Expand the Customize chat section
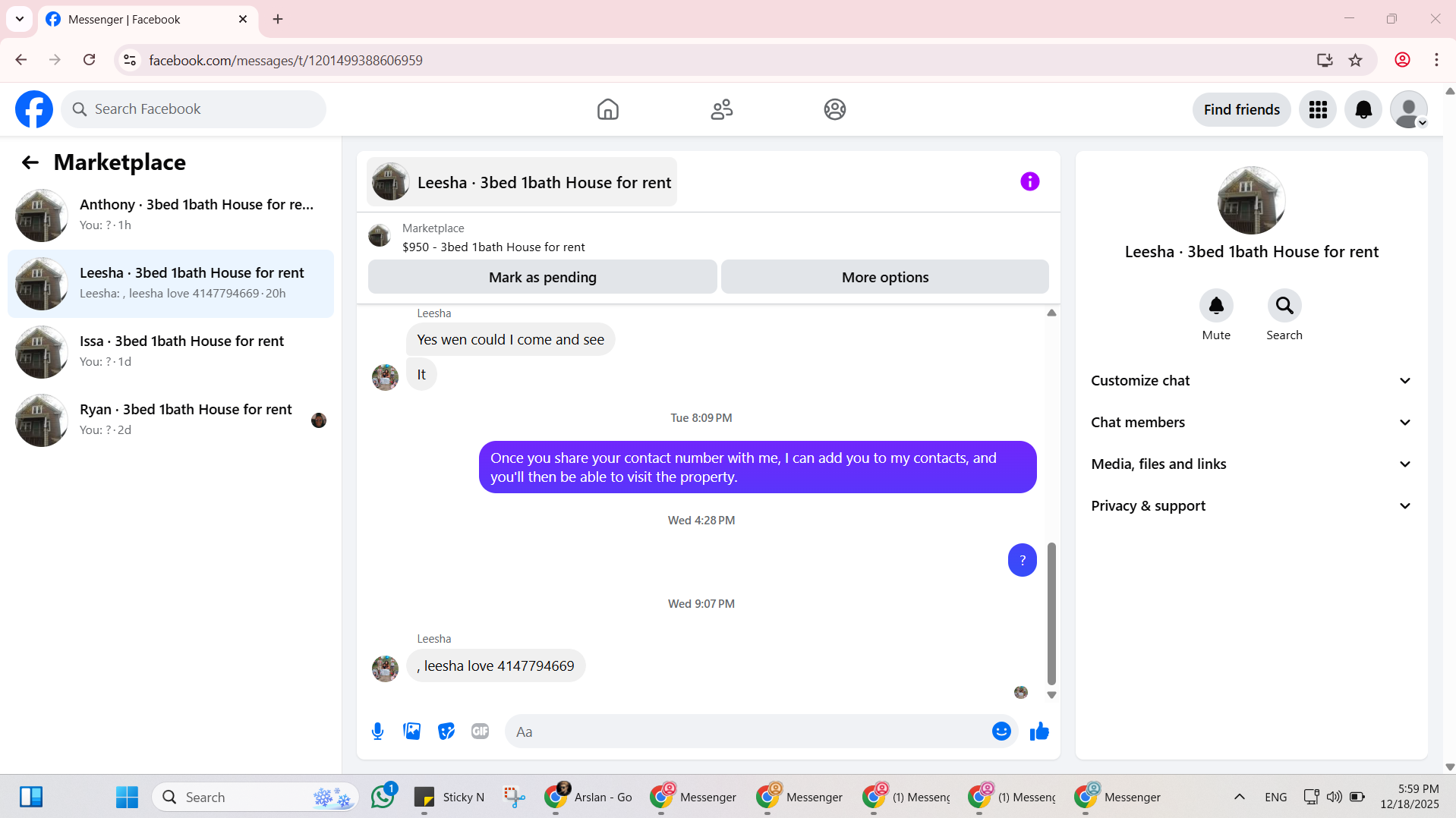1456x818 pixels. [1252, 381]
